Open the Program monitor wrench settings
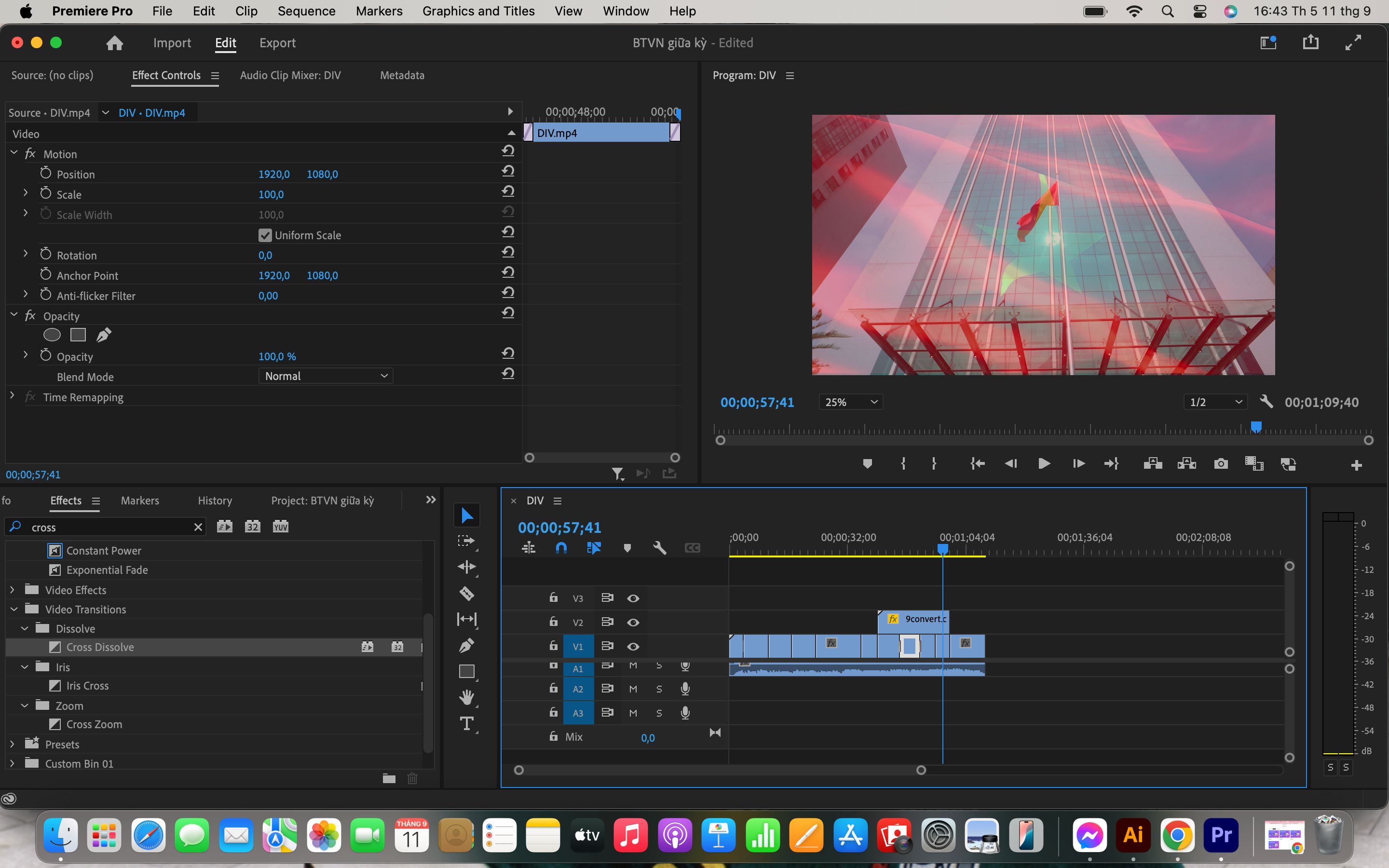Viewport: 1389px width, 868px height. 1266,401
